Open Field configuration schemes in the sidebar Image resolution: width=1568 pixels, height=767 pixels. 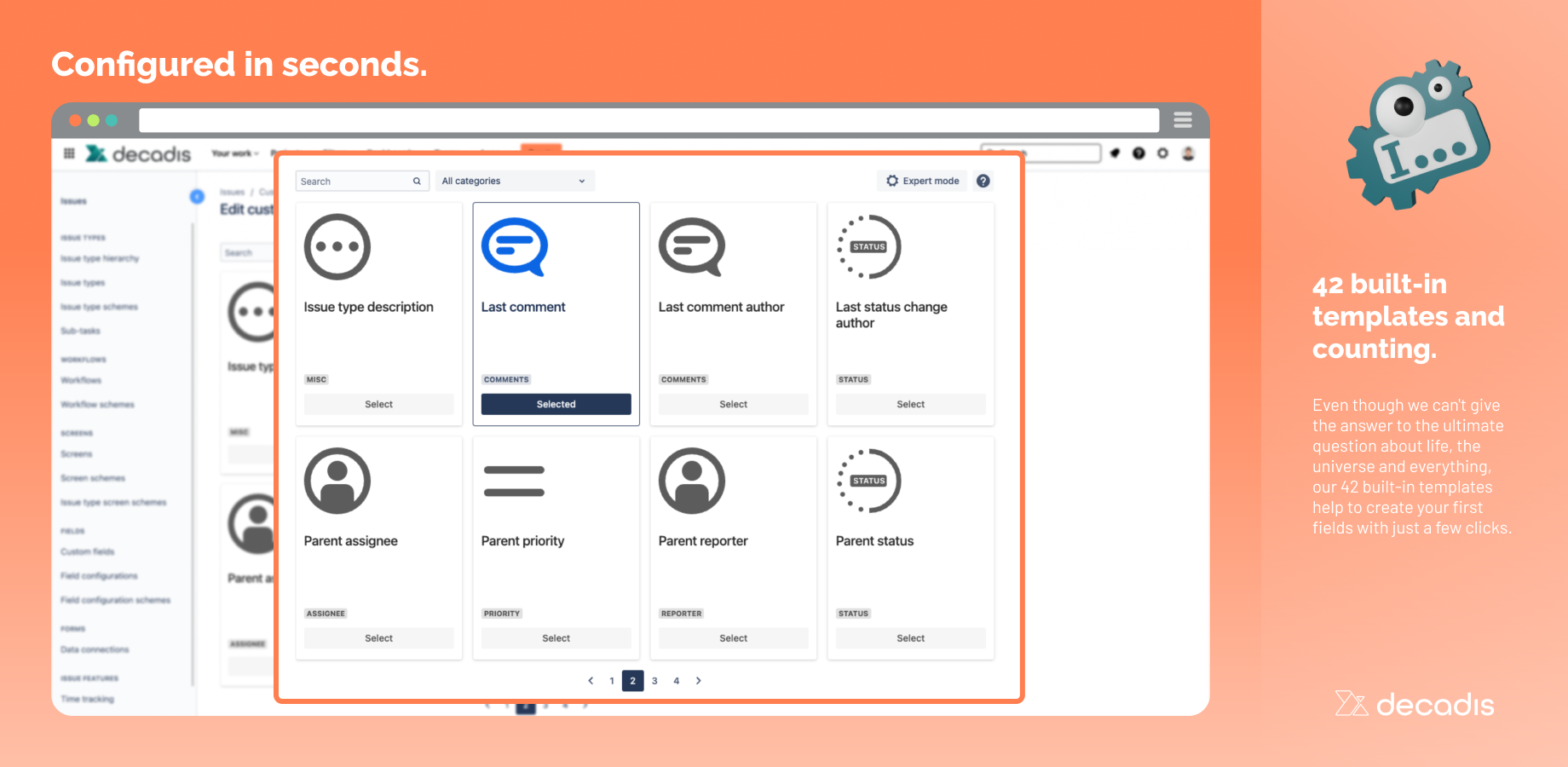coord(115,601)
